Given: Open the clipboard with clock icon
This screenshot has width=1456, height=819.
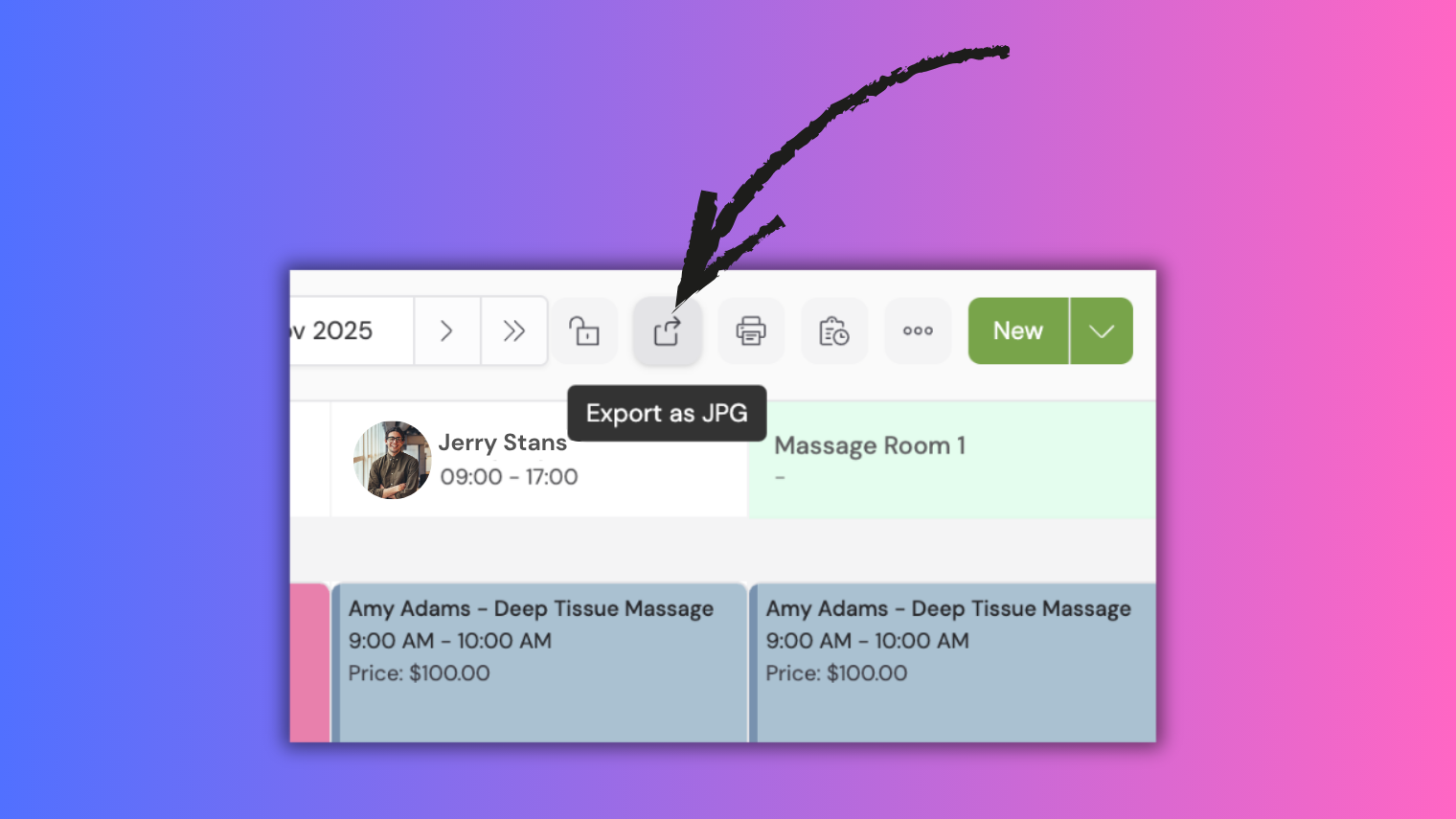Looking at the screenshot, I should point(834,330).
